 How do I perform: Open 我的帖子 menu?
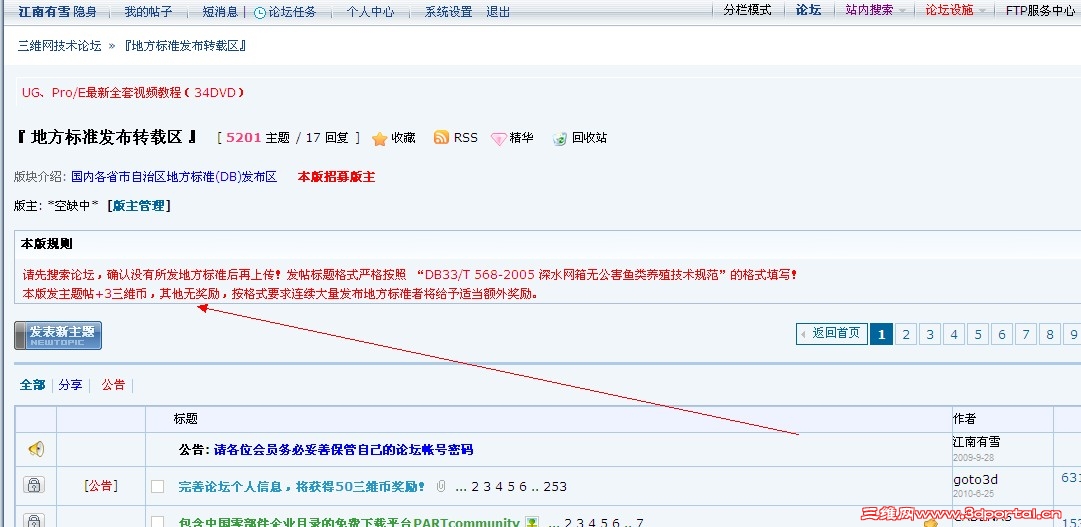coord(148,12)
